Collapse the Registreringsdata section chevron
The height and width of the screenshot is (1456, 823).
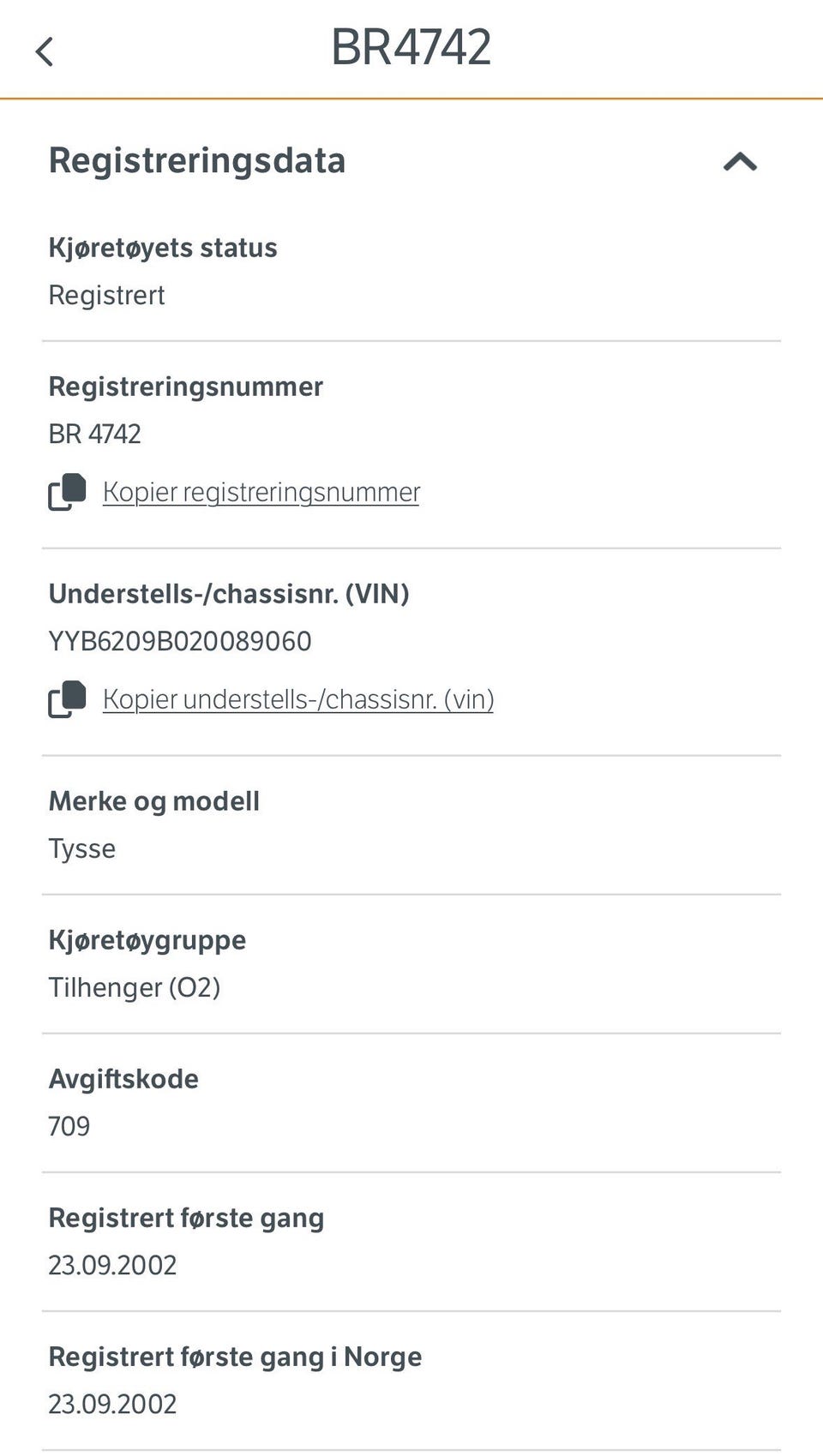click(740, 161)
